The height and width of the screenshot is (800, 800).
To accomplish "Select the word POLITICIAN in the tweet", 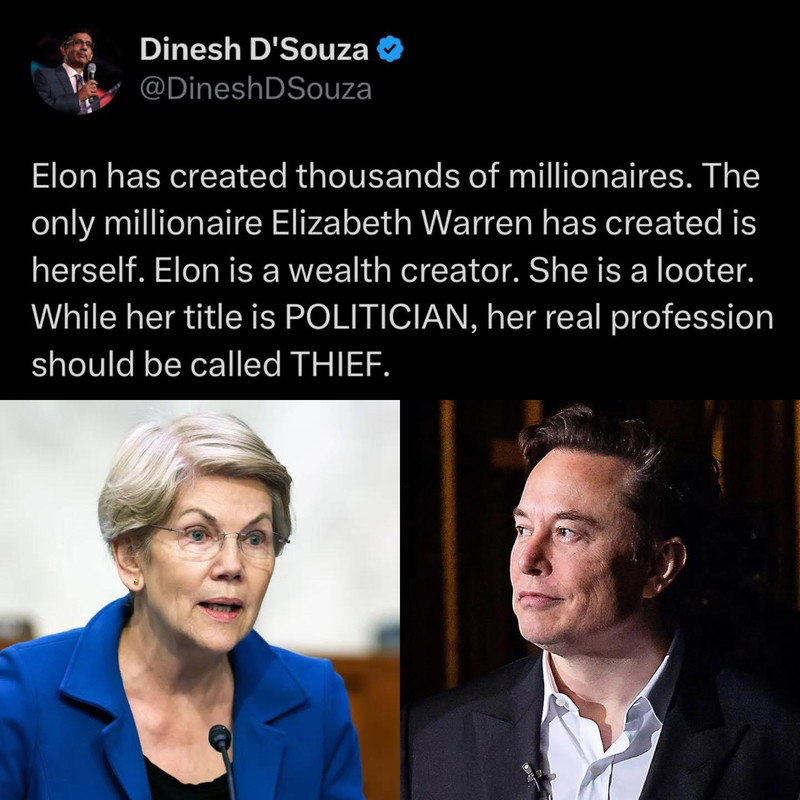I will pos(377,317).
